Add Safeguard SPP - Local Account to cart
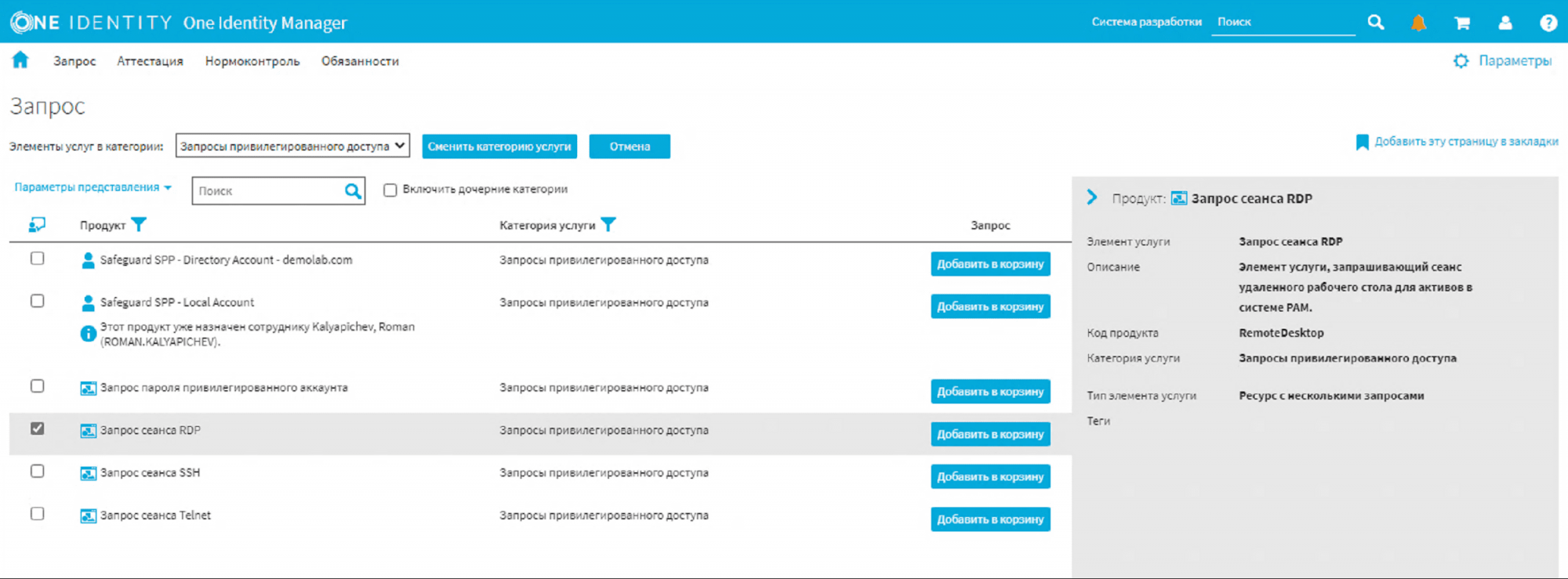 (990, 306)
